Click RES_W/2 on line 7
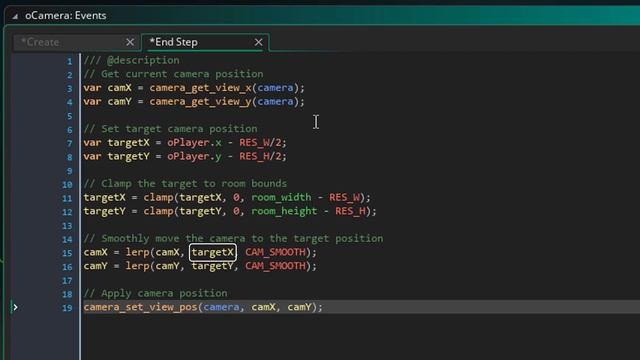 (260, 142)
